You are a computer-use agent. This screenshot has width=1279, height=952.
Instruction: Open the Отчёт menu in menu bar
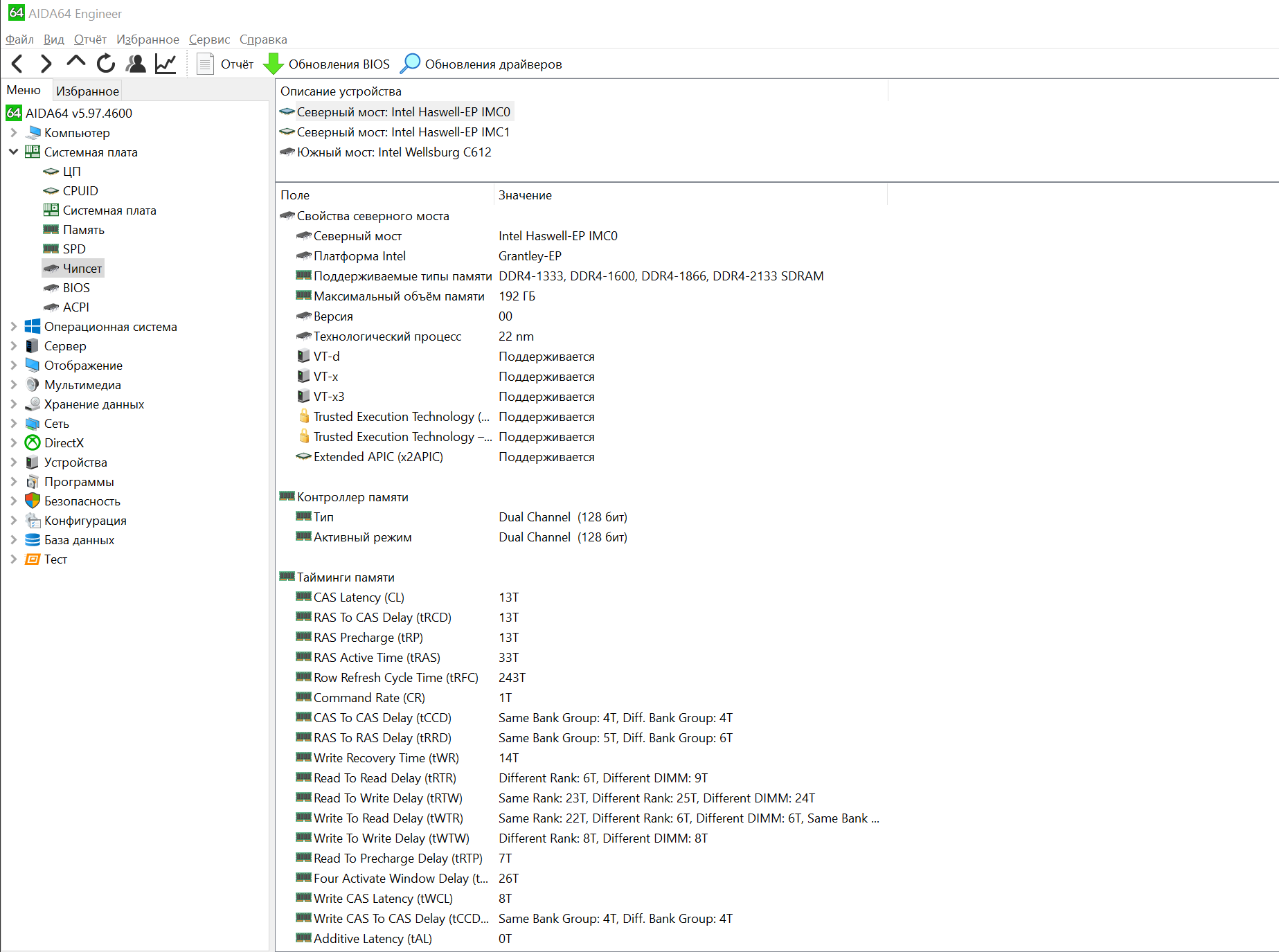90,39
